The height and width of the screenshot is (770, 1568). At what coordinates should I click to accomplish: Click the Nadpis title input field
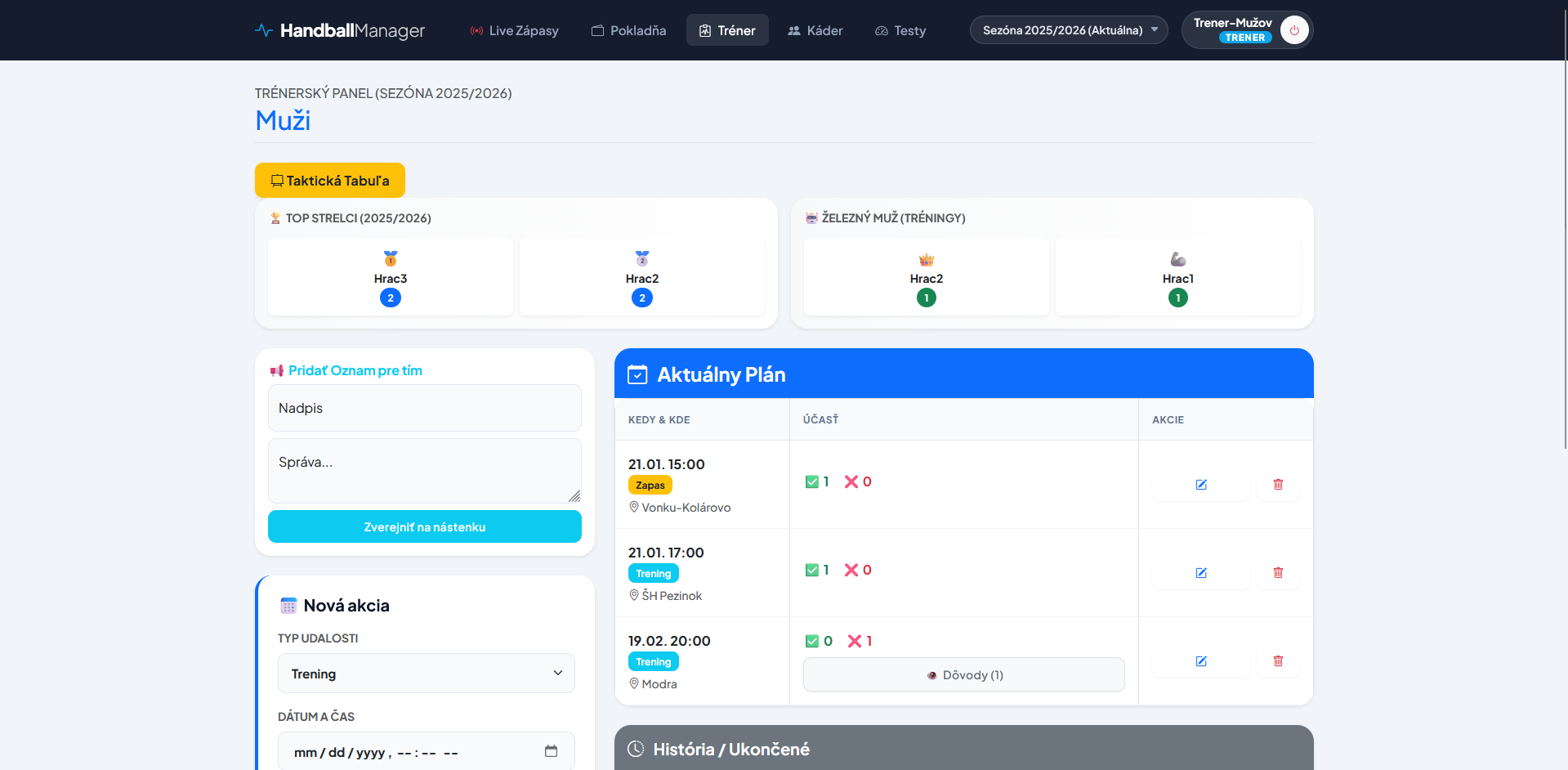click(424, 407)
